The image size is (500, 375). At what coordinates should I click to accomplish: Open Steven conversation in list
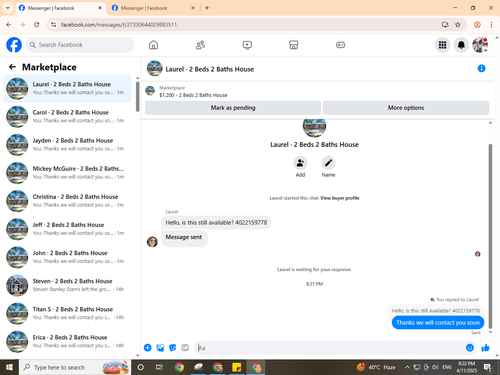coord(68,285)
